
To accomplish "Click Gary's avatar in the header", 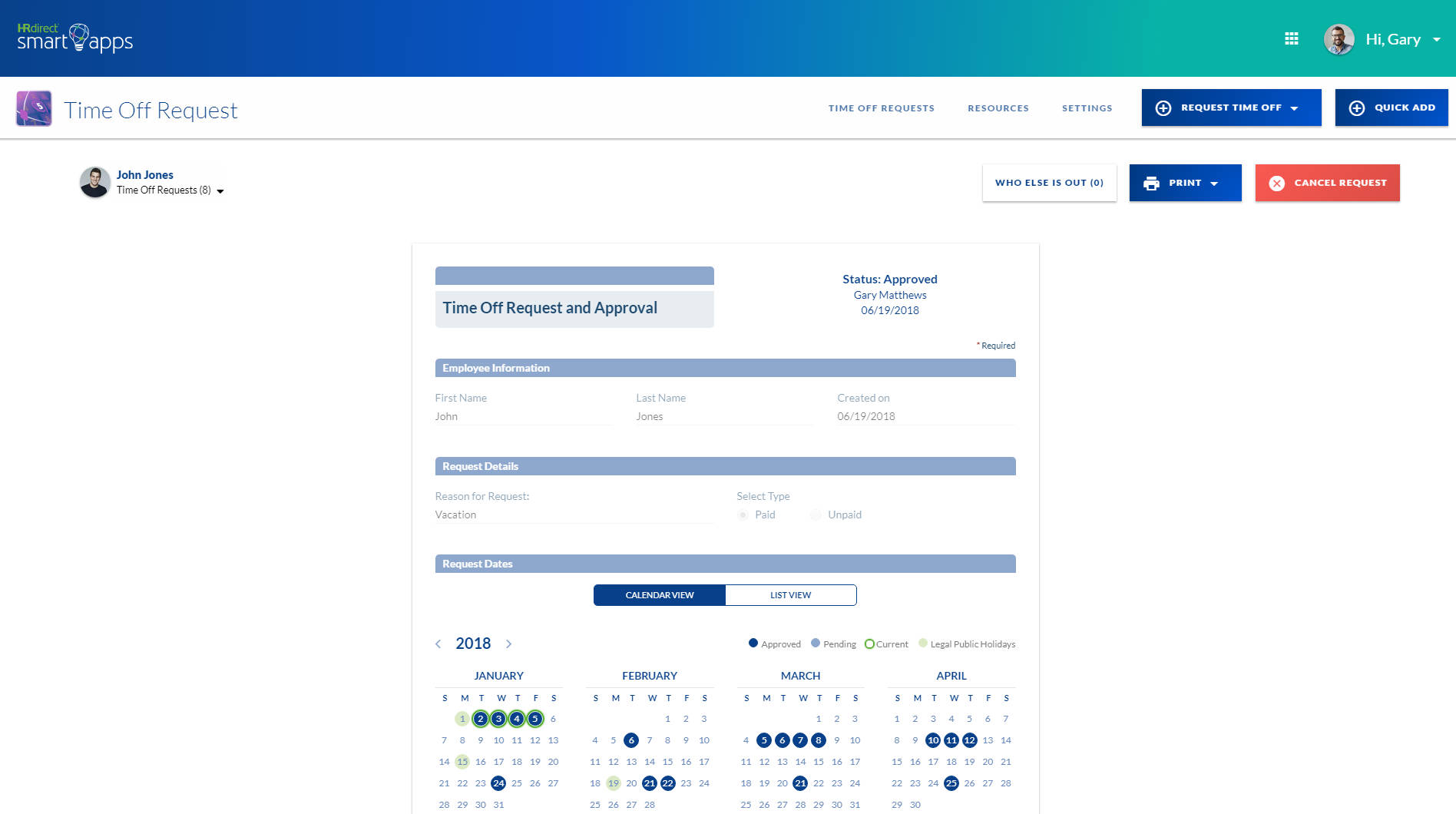I will [x=1339, y=38].
